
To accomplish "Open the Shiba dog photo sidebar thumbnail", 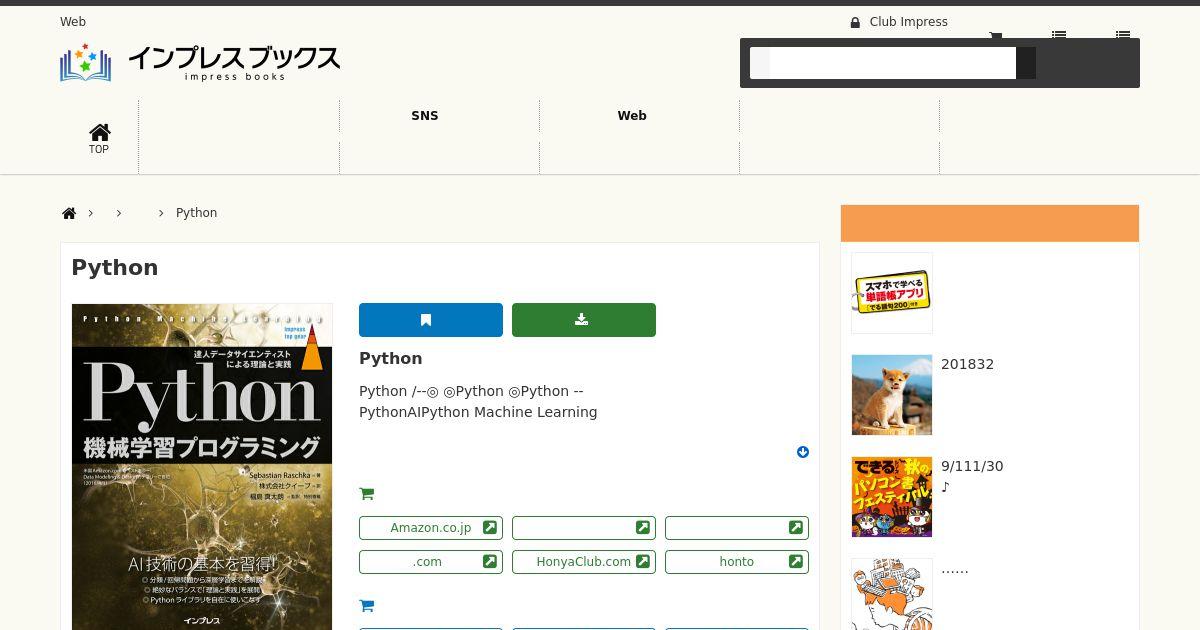I will coord(892,395).
